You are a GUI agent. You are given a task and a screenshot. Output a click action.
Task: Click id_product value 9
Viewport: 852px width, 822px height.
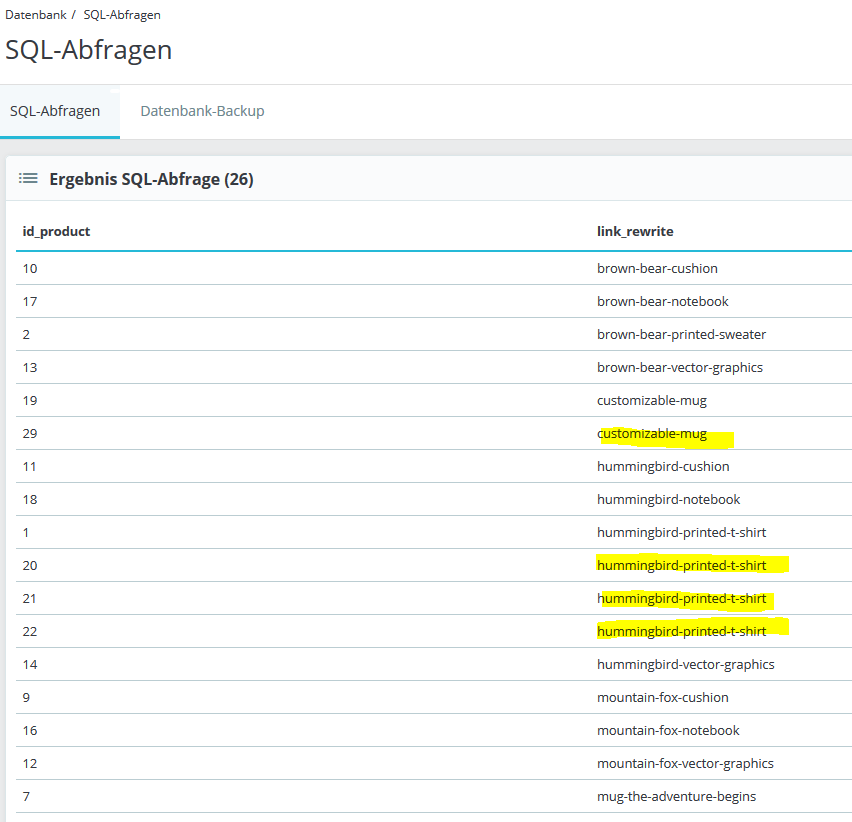coord(26,698)
